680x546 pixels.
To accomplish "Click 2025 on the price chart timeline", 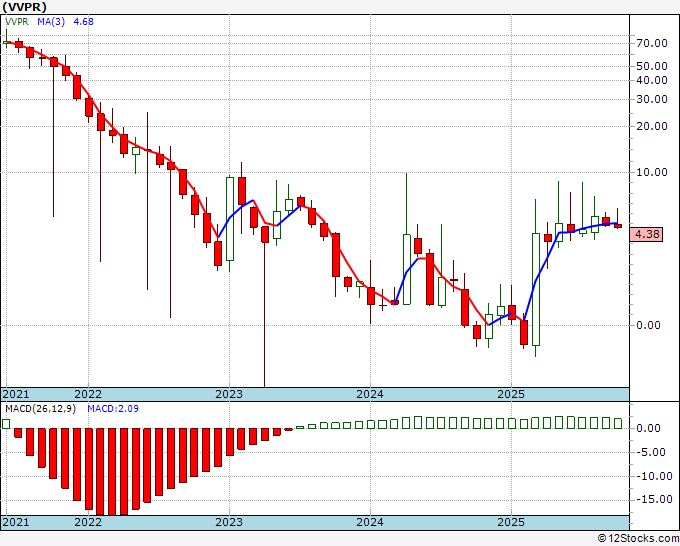I will 511,394.
